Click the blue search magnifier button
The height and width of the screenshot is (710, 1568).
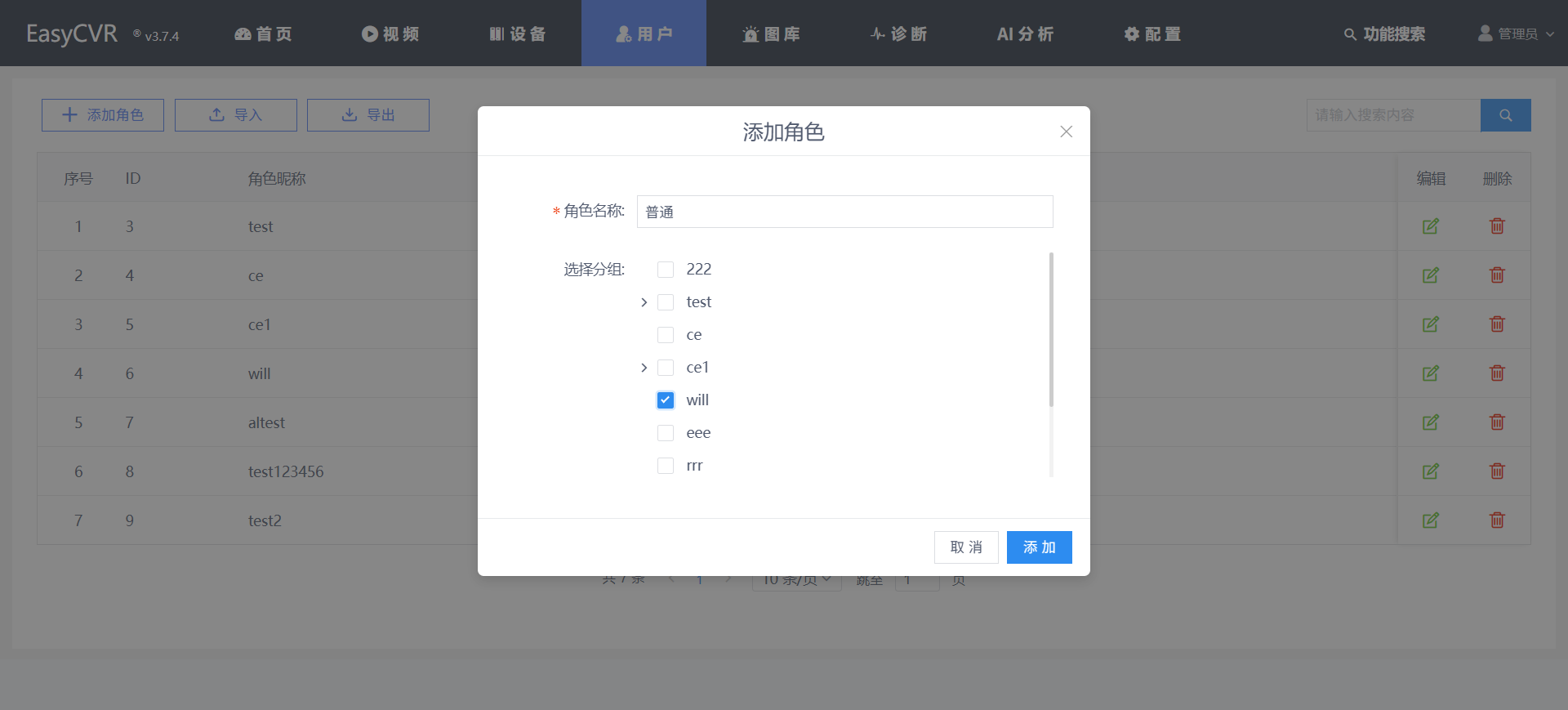(x=1505, y=115)
